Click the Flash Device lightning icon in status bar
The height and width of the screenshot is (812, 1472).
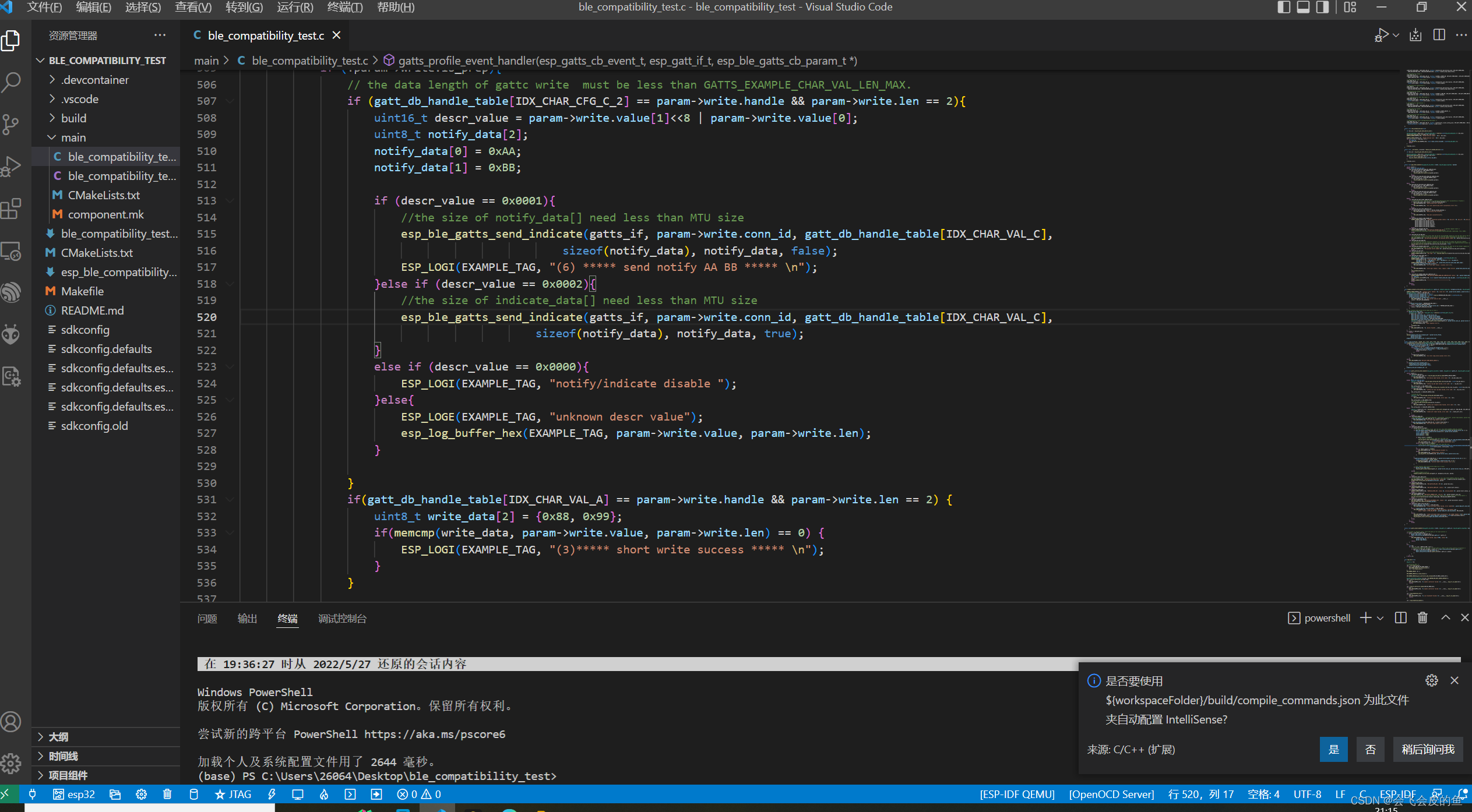272,794
